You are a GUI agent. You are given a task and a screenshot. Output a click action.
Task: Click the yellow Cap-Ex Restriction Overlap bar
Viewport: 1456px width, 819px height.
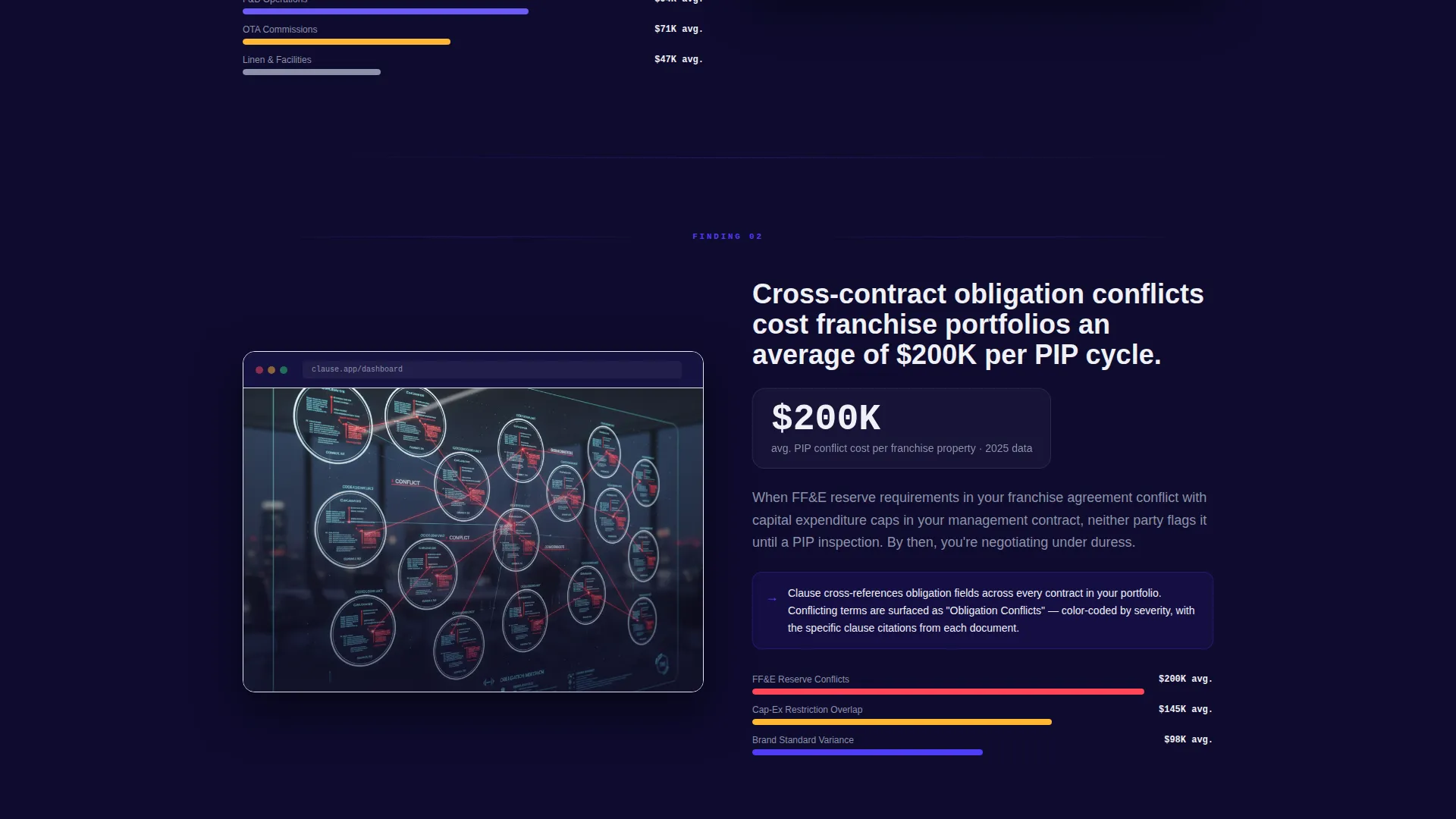point(902,722)
